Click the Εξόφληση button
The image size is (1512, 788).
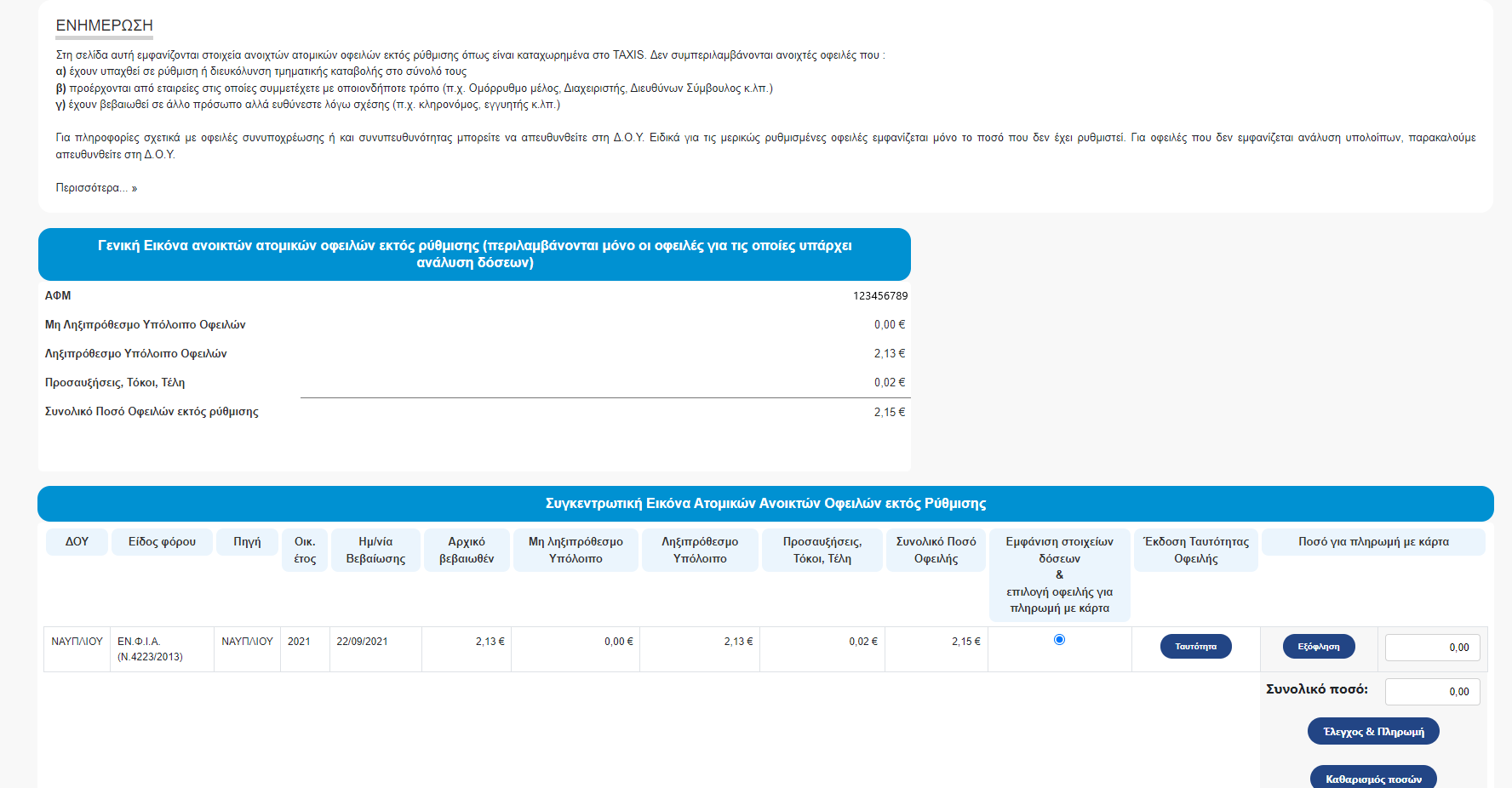[1319, 647]
